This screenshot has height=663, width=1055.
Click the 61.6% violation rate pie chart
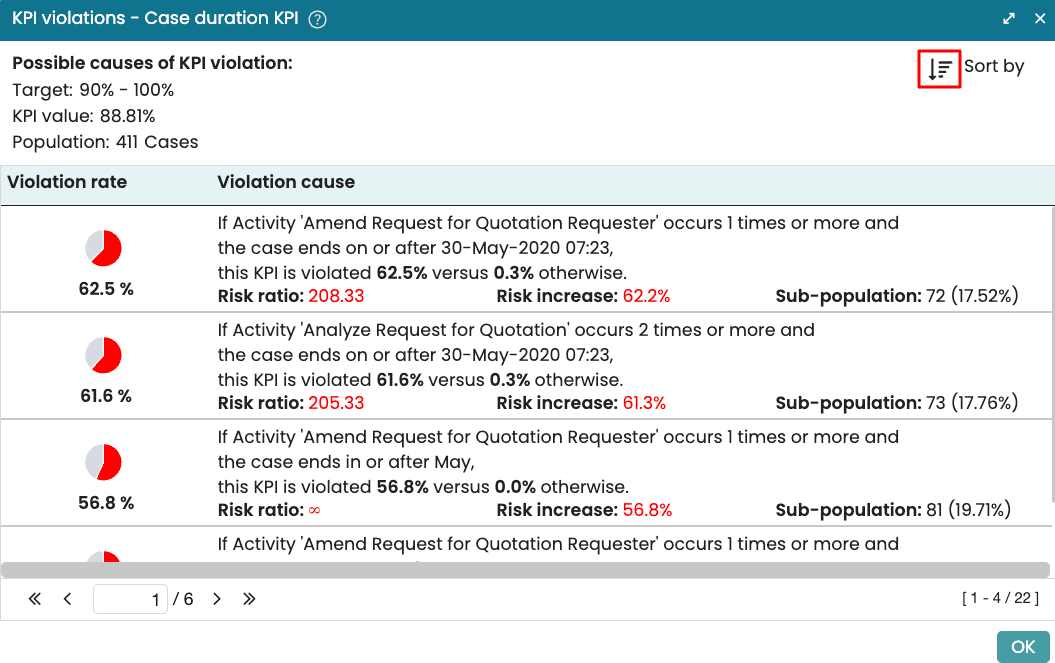pos(103,354)
